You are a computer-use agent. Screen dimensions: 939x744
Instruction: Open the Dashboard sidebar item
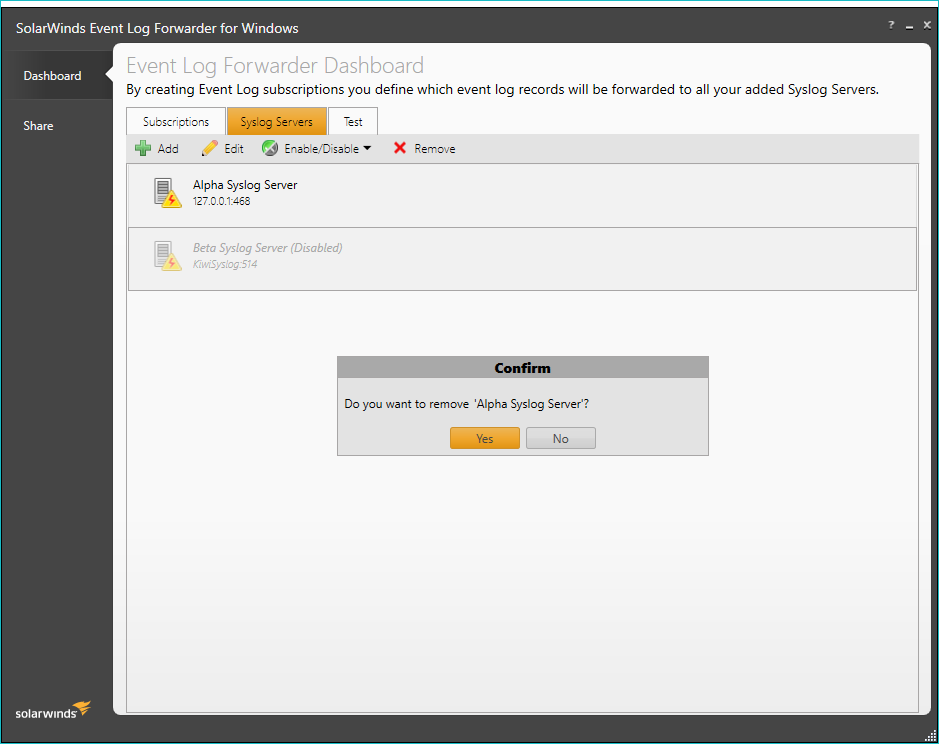coord(53,76)
